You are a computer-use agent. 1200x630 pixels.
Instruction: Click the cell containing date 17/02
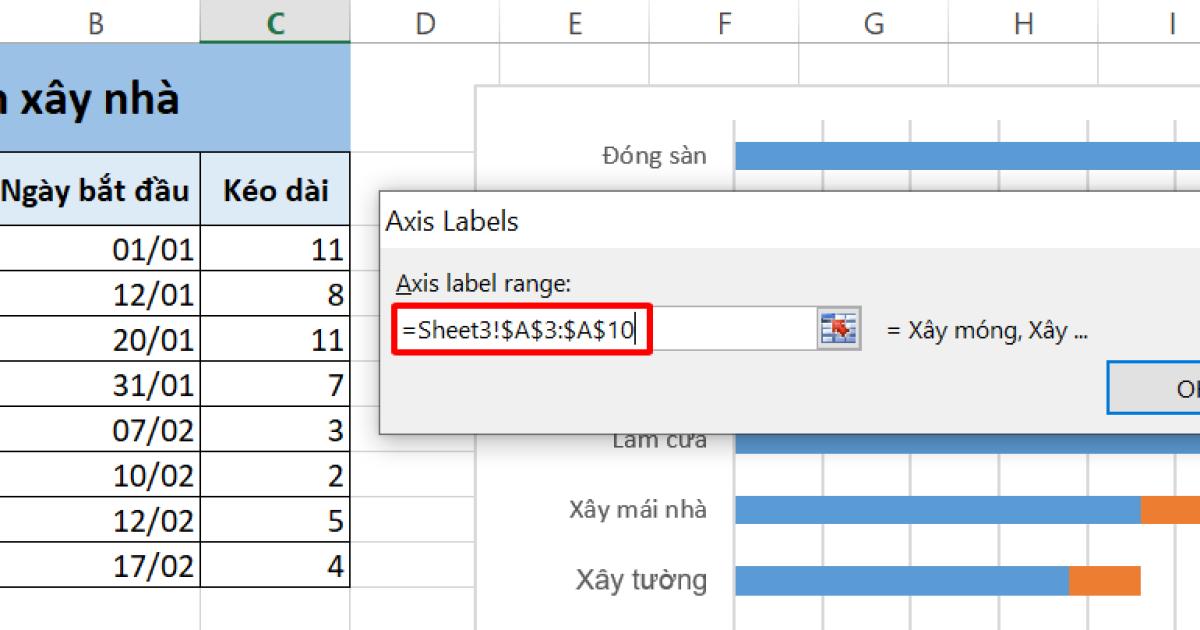150,565
